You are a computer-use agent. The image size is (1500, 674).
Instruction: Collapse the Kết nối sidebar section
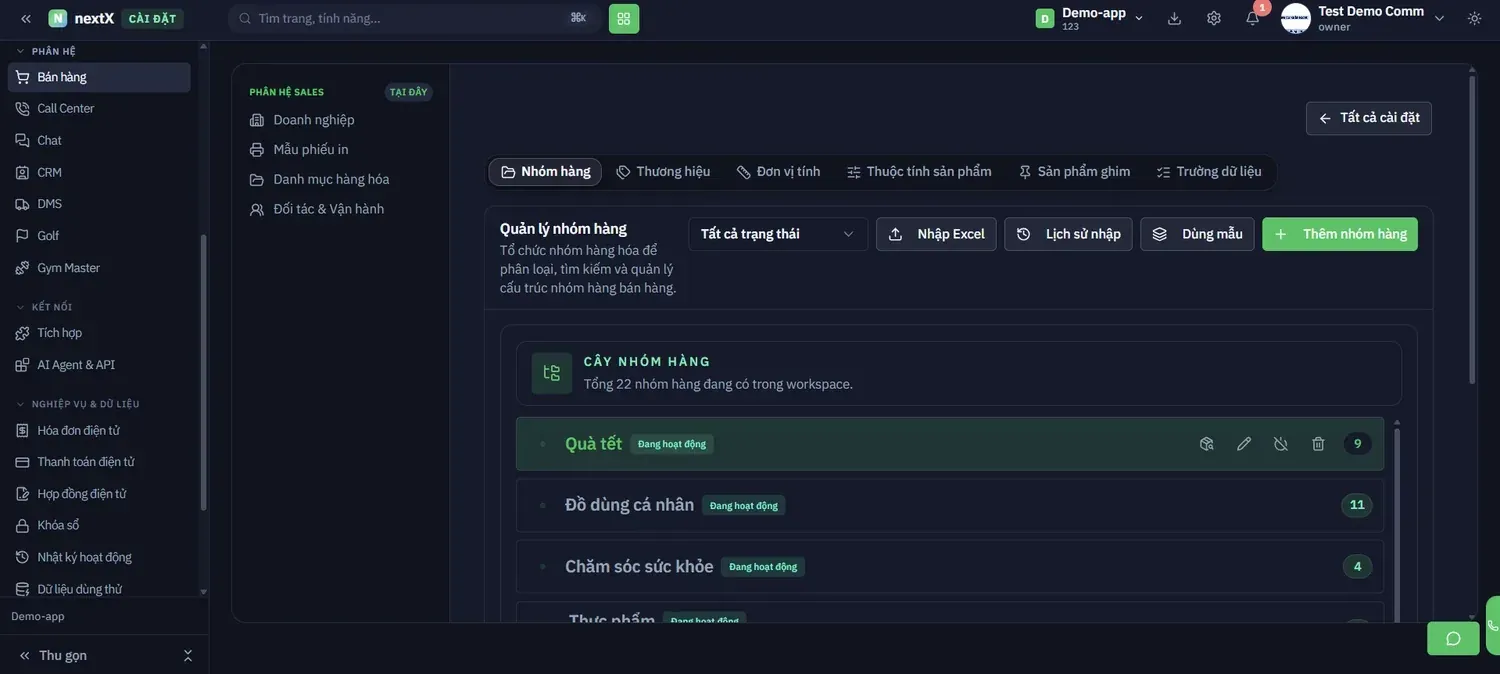point(45,307)
